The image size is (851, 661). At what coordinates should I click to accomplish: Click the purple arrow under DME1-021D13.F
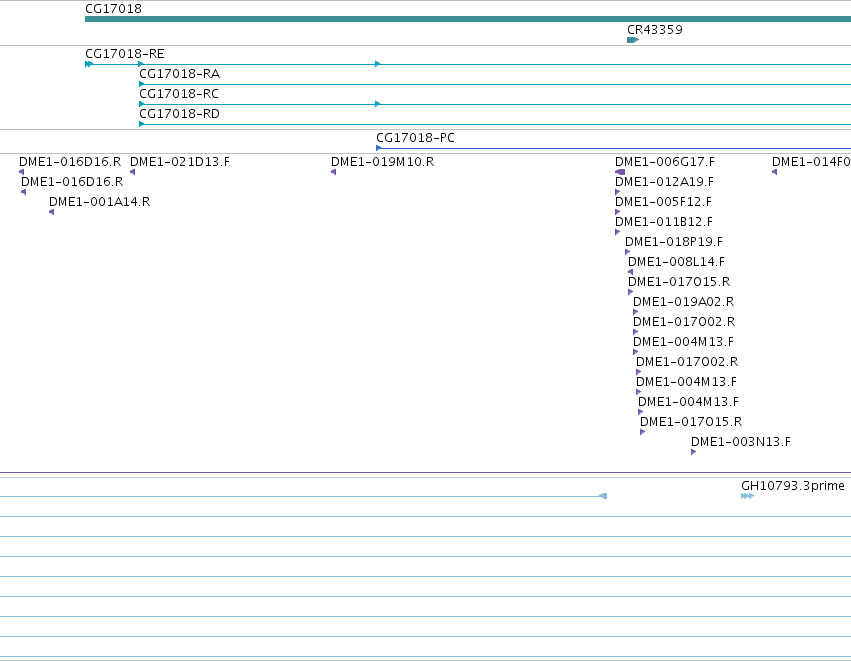point(132,172)
